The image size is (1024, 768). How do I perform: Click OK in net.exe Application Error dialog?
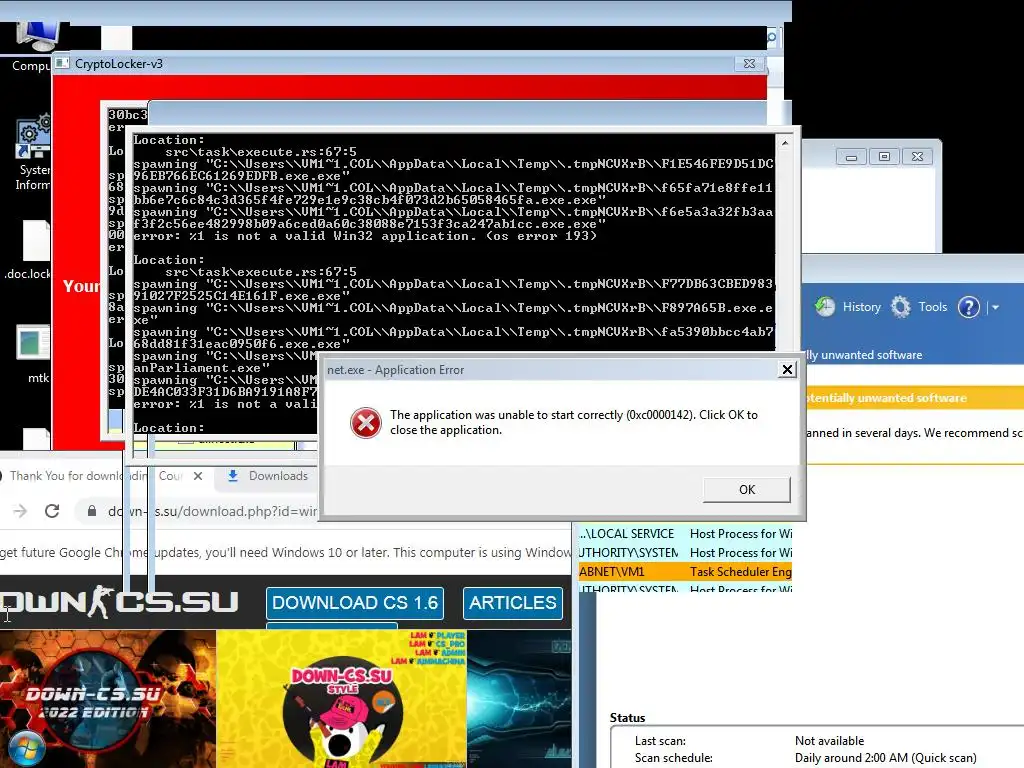pos(746,490)
